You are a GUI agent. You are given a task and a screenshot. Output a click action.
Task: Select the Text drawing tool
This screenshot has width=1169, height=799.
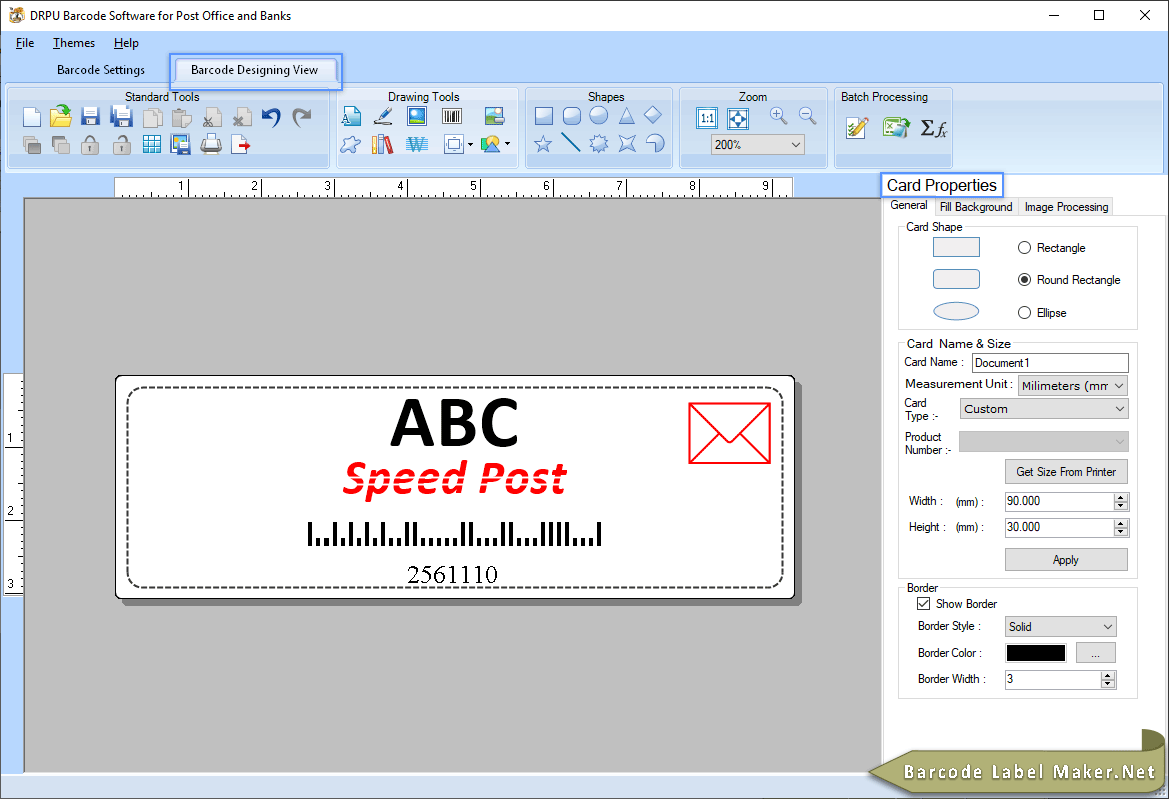click(x=351, y=116)
